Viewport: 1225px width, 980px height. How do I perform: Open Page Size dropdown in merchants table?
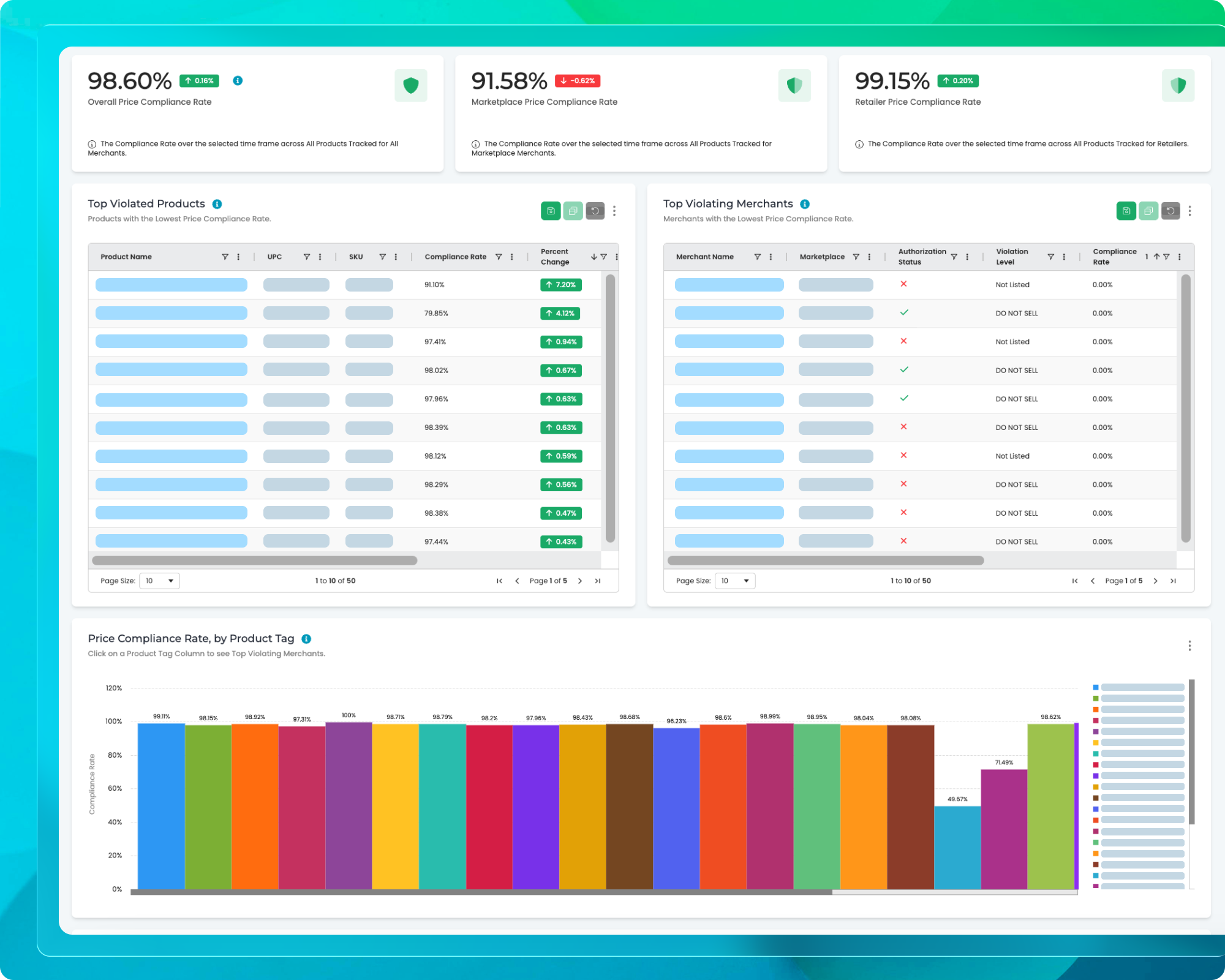click(x=734, y=581)
